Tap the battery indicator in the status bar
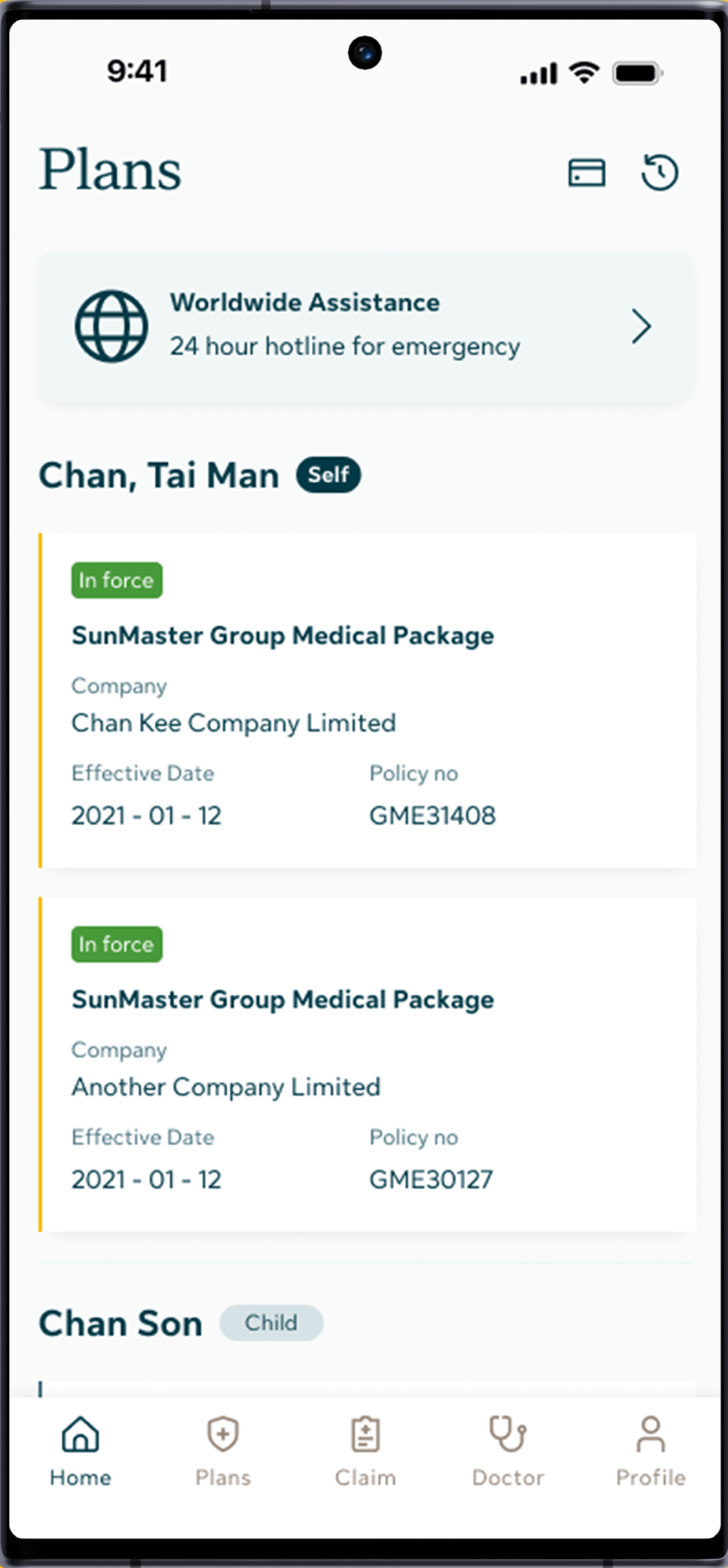Screen dimensions: 728x1568 [x=638, y=74]
